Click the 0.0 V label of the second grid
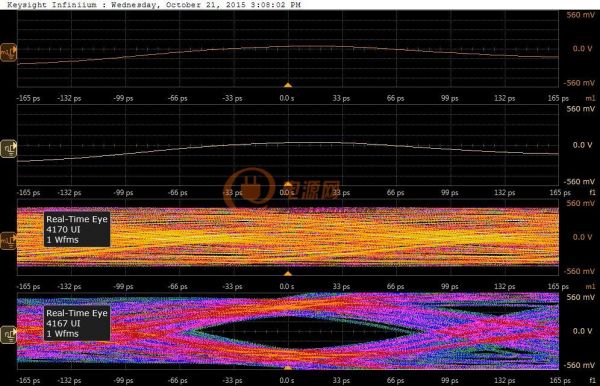 click(582, 145)
